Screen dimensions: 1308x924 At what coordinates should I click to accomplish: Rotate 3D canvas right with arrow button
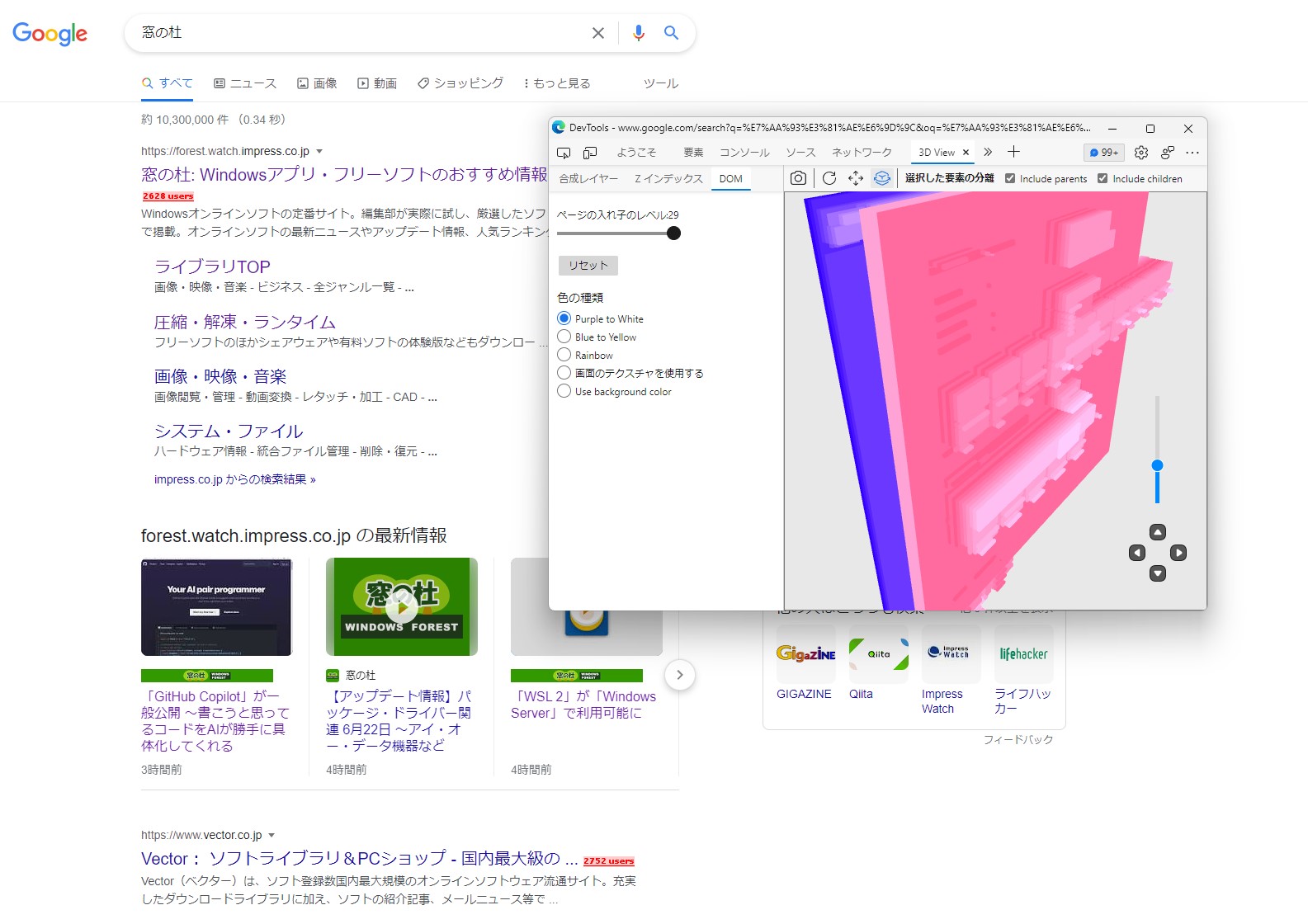pyautogui.click(x=1178, y=553)
